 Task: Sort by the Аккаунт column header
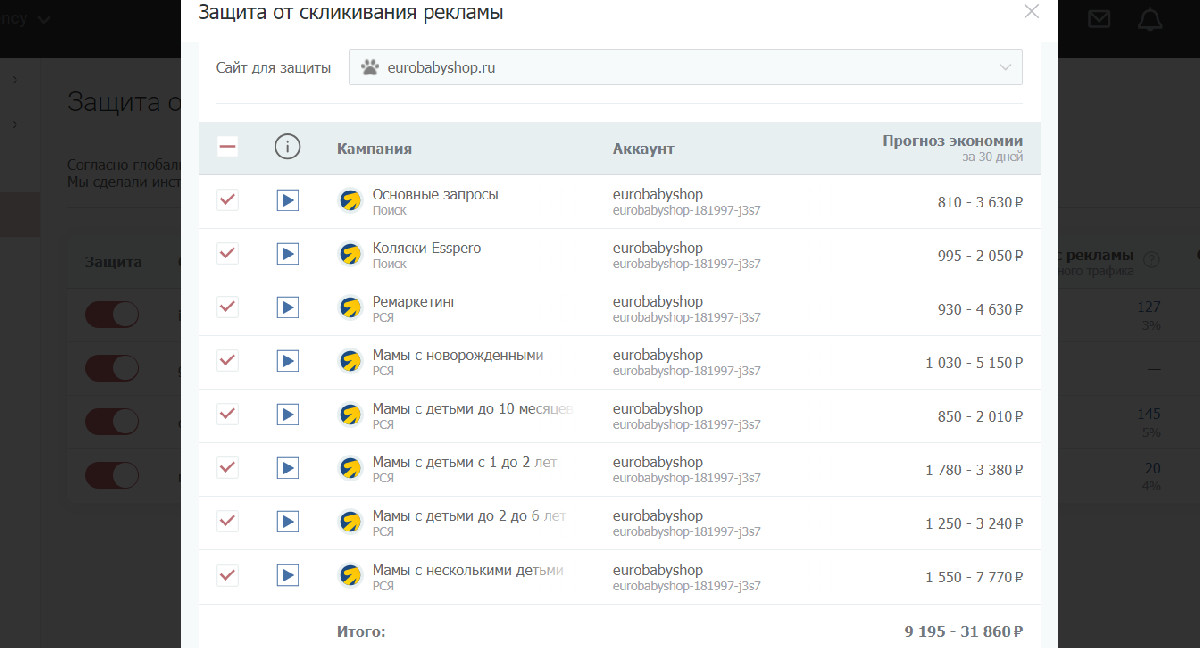[x=644, y=149]
